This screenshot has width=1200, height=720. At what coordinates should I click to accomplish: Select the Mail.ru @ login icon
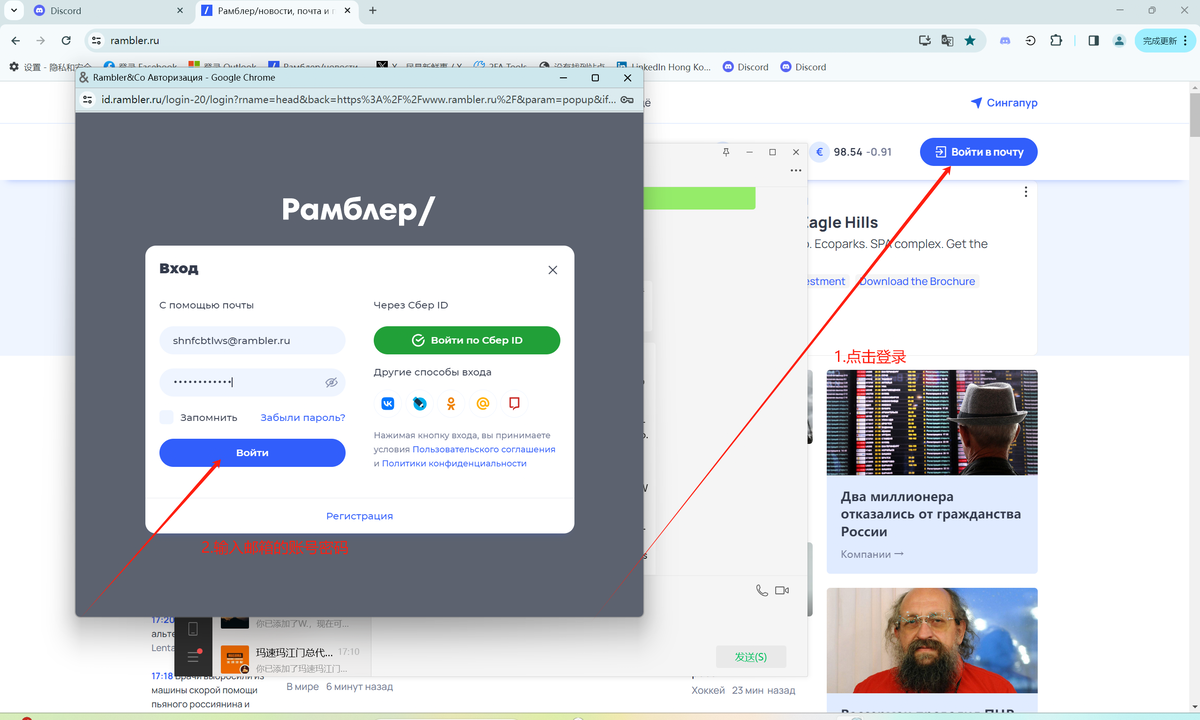pos(483,404)
